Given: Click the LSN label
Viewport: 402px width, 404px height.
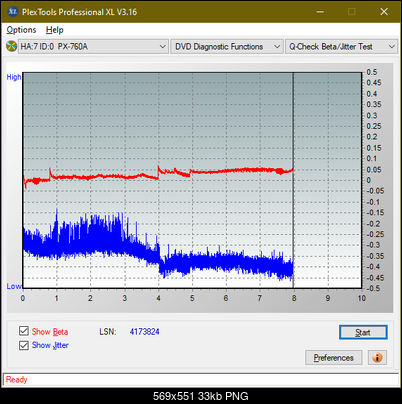Looking at the screenshot, I should [x=107, y=332].
